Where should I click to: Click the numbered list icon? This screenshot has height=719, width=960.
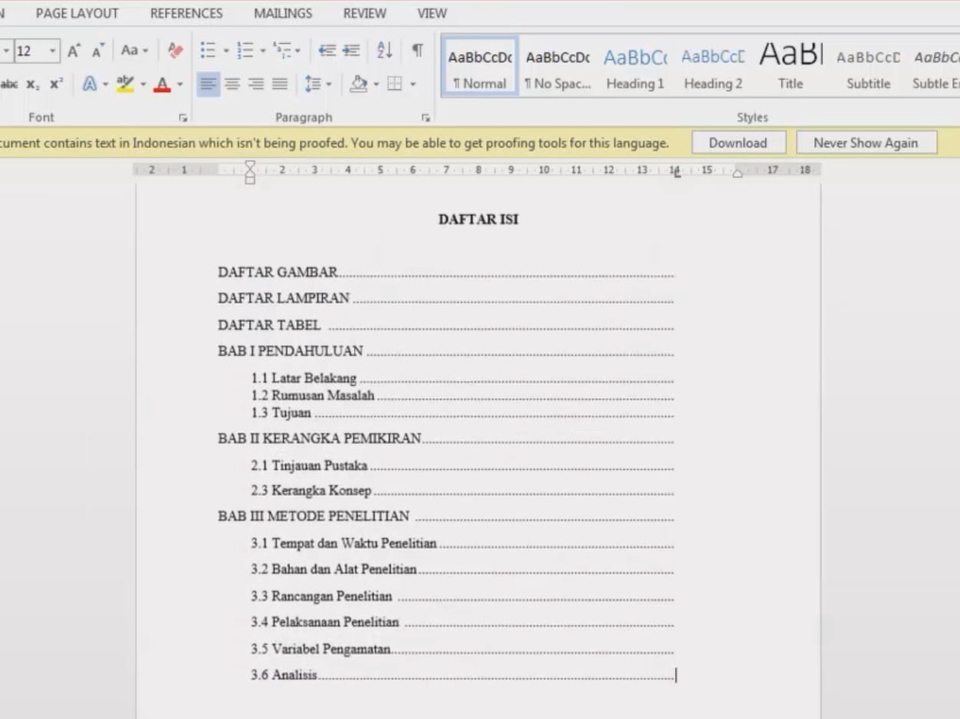pyautogui.click(x=243, y=49)
